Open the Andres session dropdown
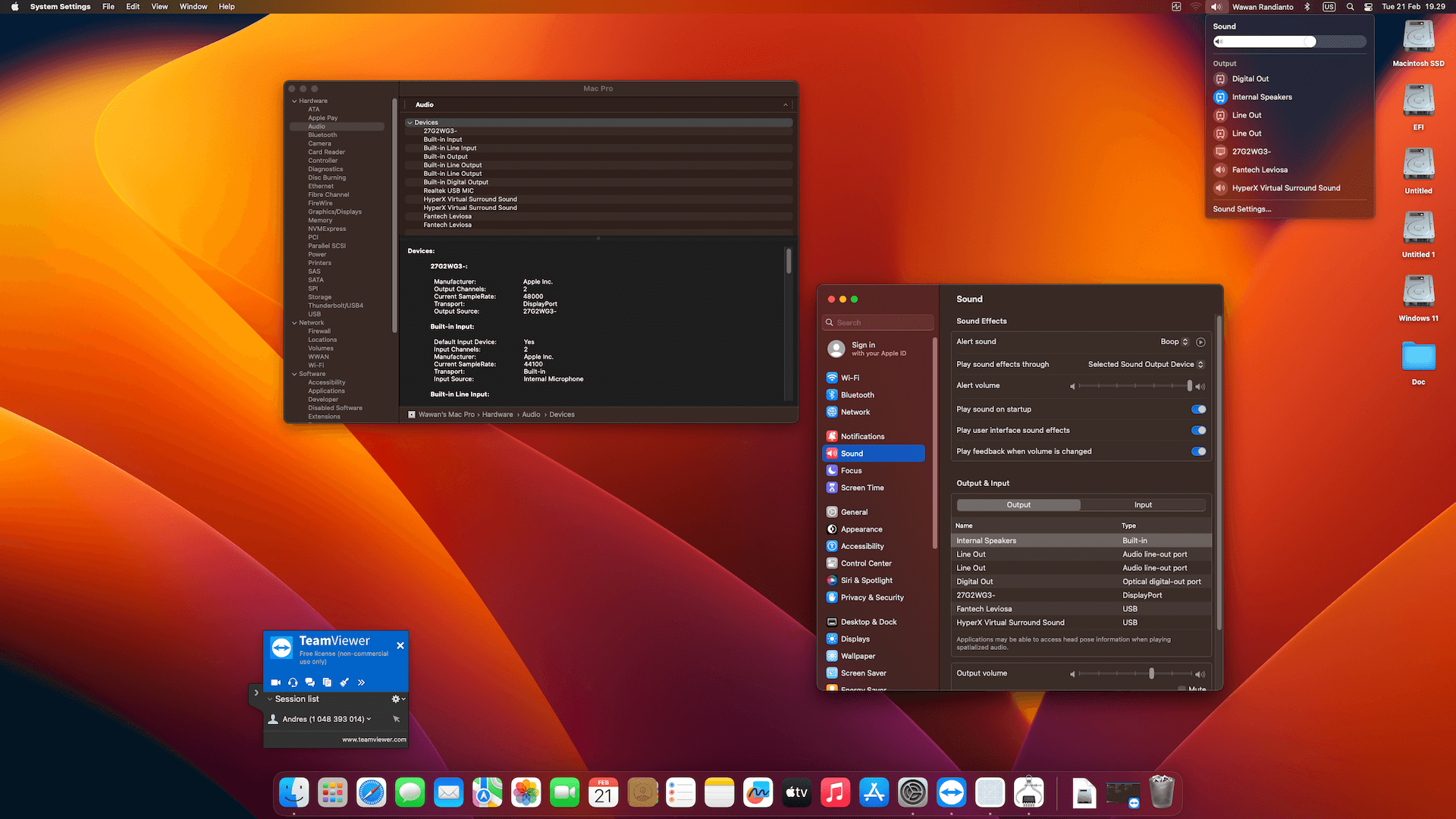 pos(369,719)
